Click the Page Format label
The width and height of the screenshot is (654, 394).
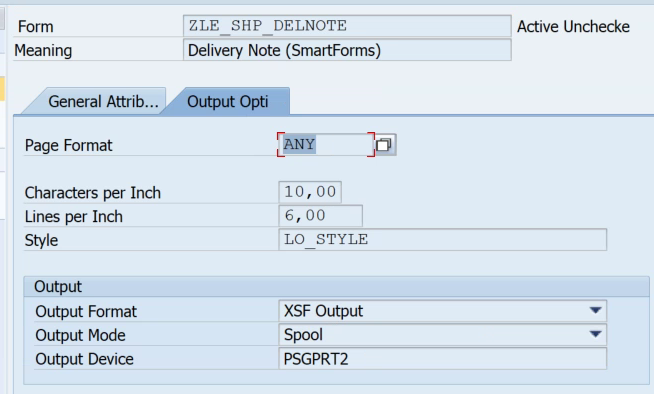coord(69,146)
